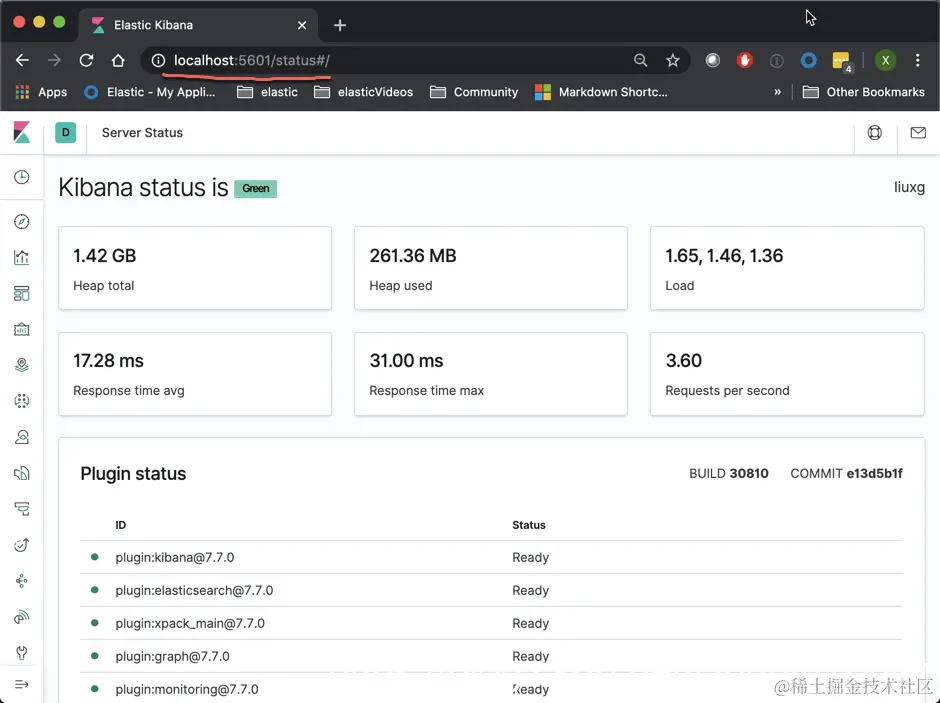Open Apps bookmarks shortcut

[41, 92]
